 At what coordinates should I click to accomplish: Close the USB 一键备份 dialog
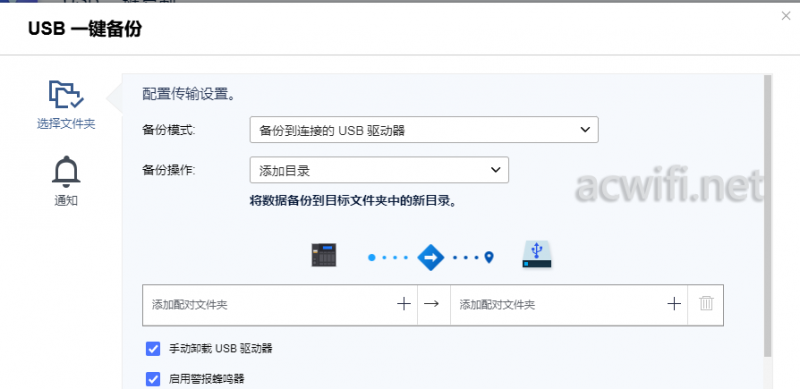[786, 16]
